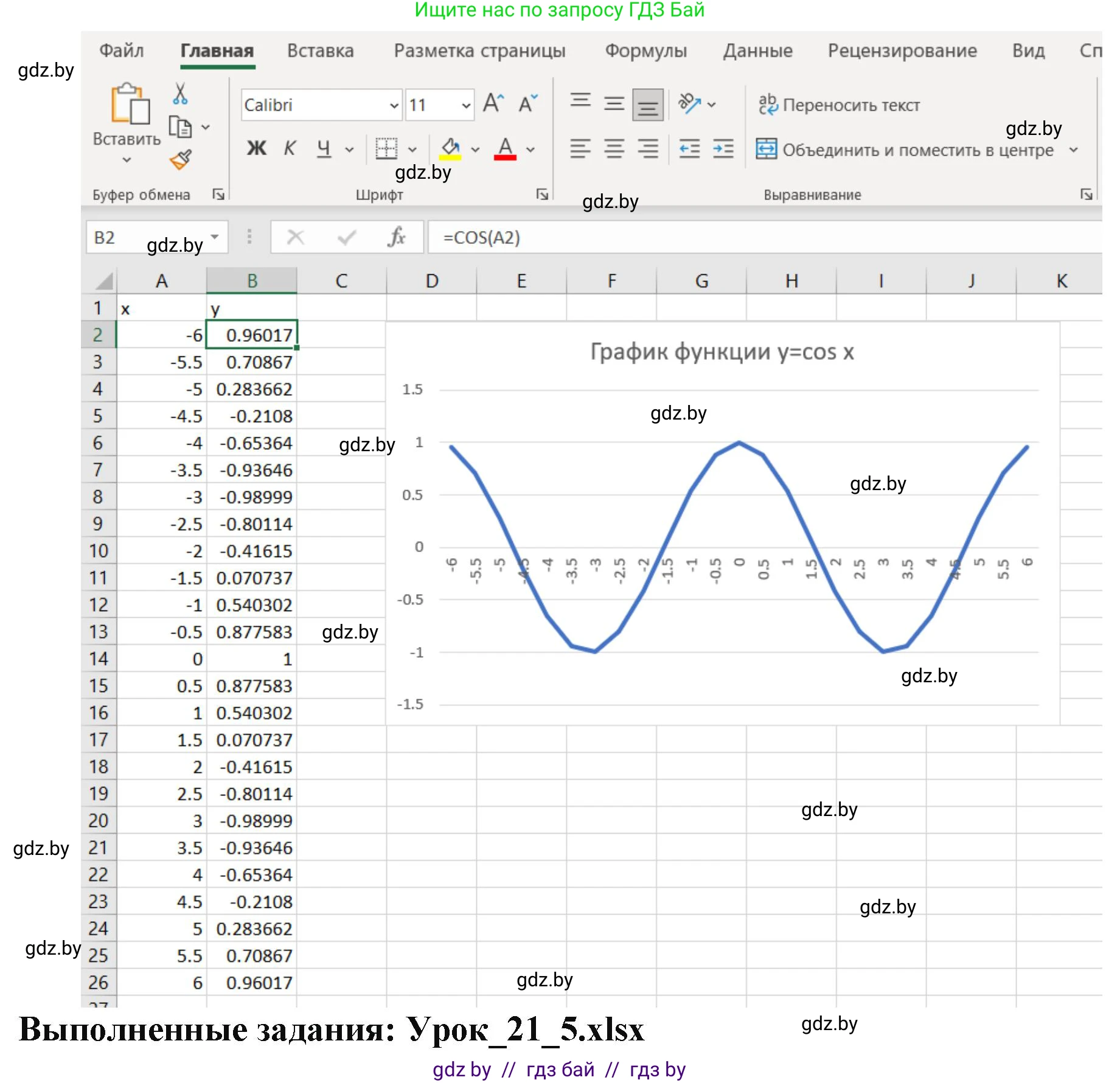Image resolution: width=1120 pixels, height=1083 pixels.
Task: Switch to the Формулы tab
Action: pyautogui.click(x=645, y=51)
